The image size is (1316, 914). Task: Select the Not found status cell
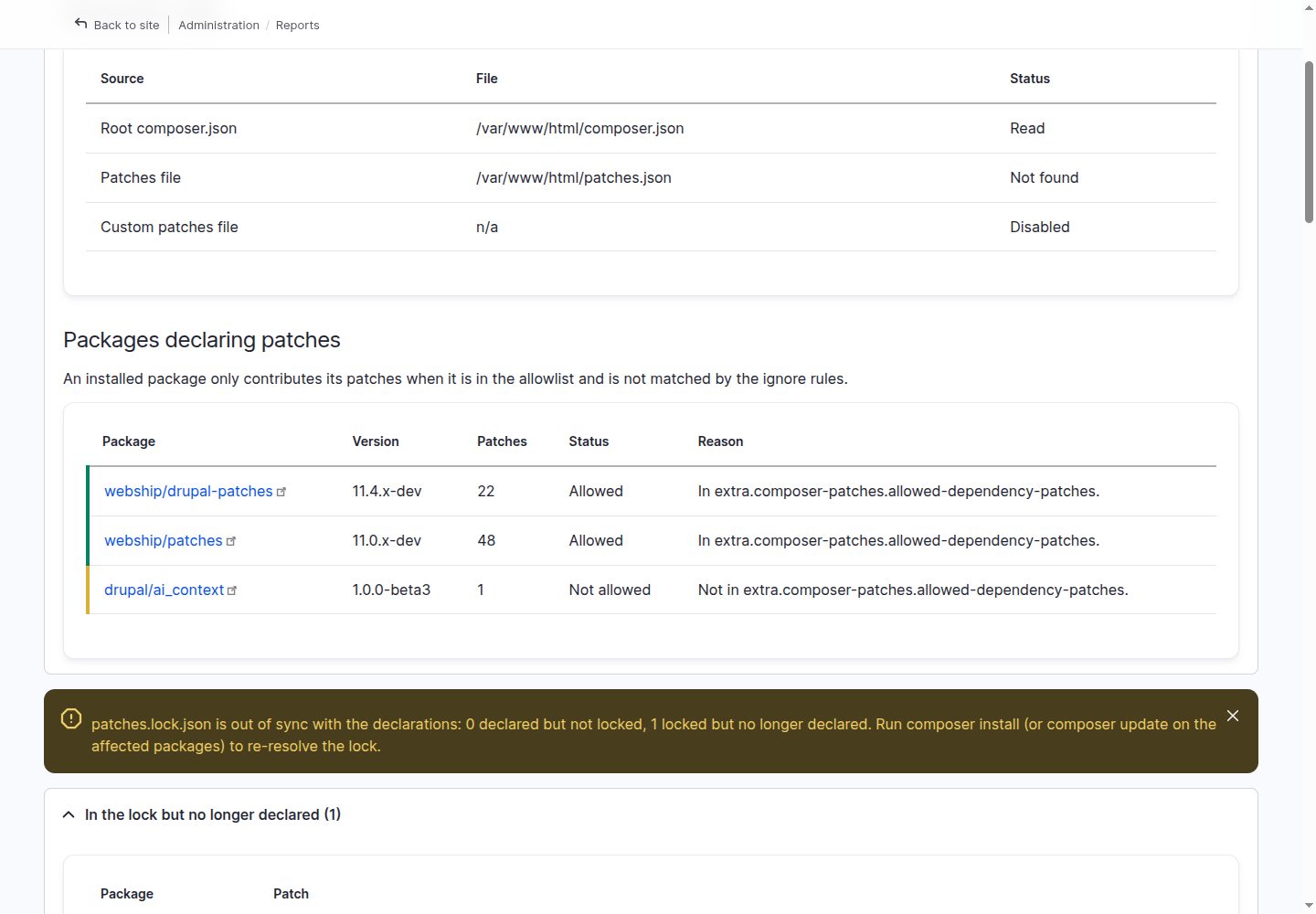pos(1044,177)
